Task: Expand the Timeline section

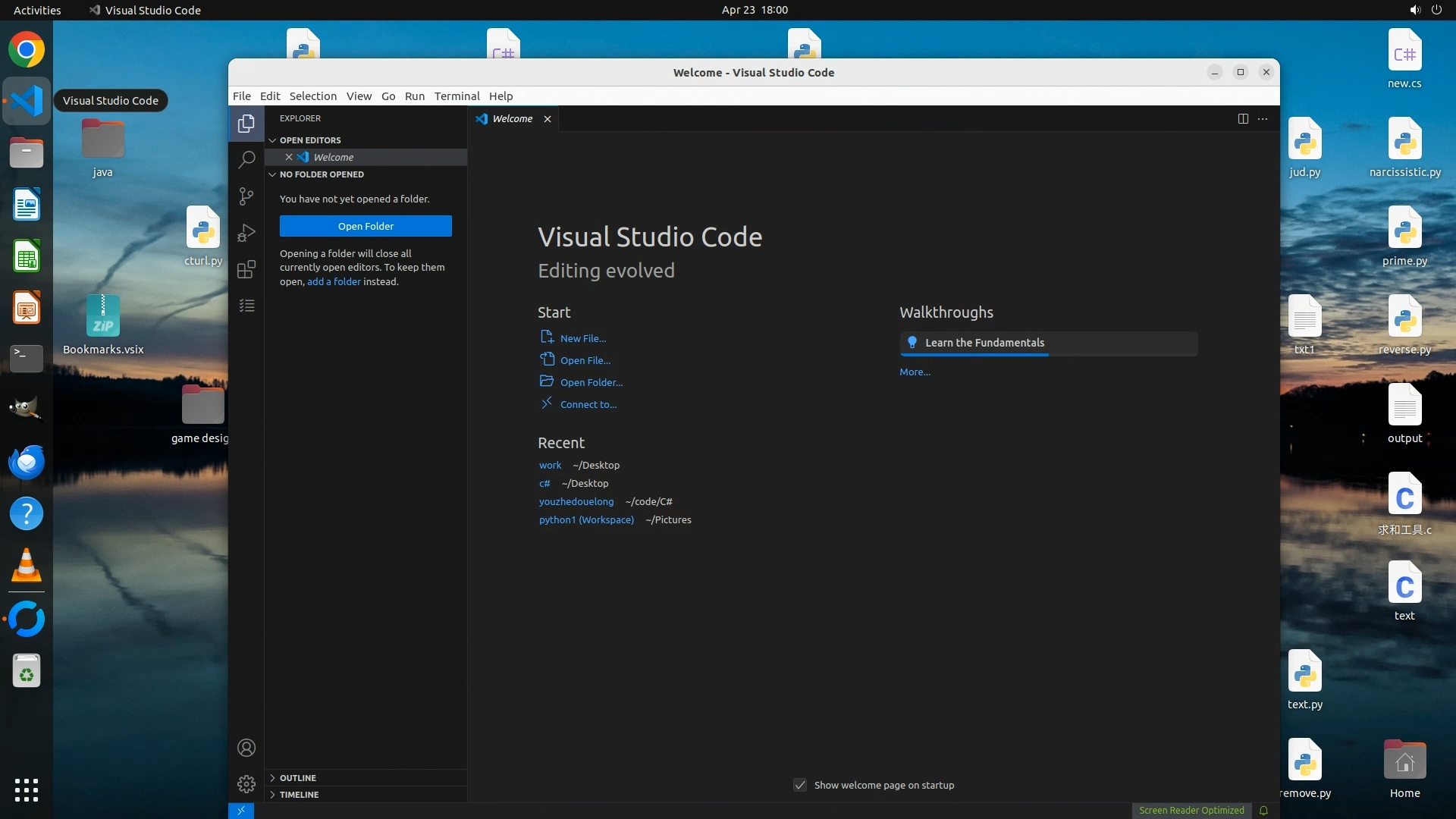Action: 299,795
